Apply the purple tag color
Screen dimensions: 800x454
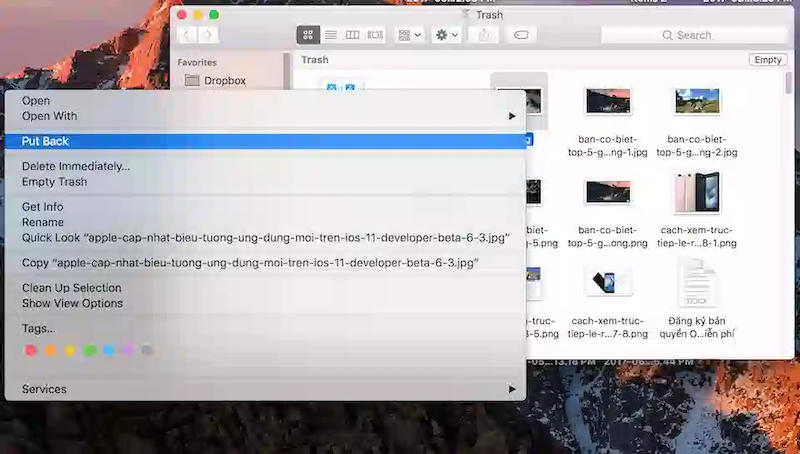coord(128,350)
